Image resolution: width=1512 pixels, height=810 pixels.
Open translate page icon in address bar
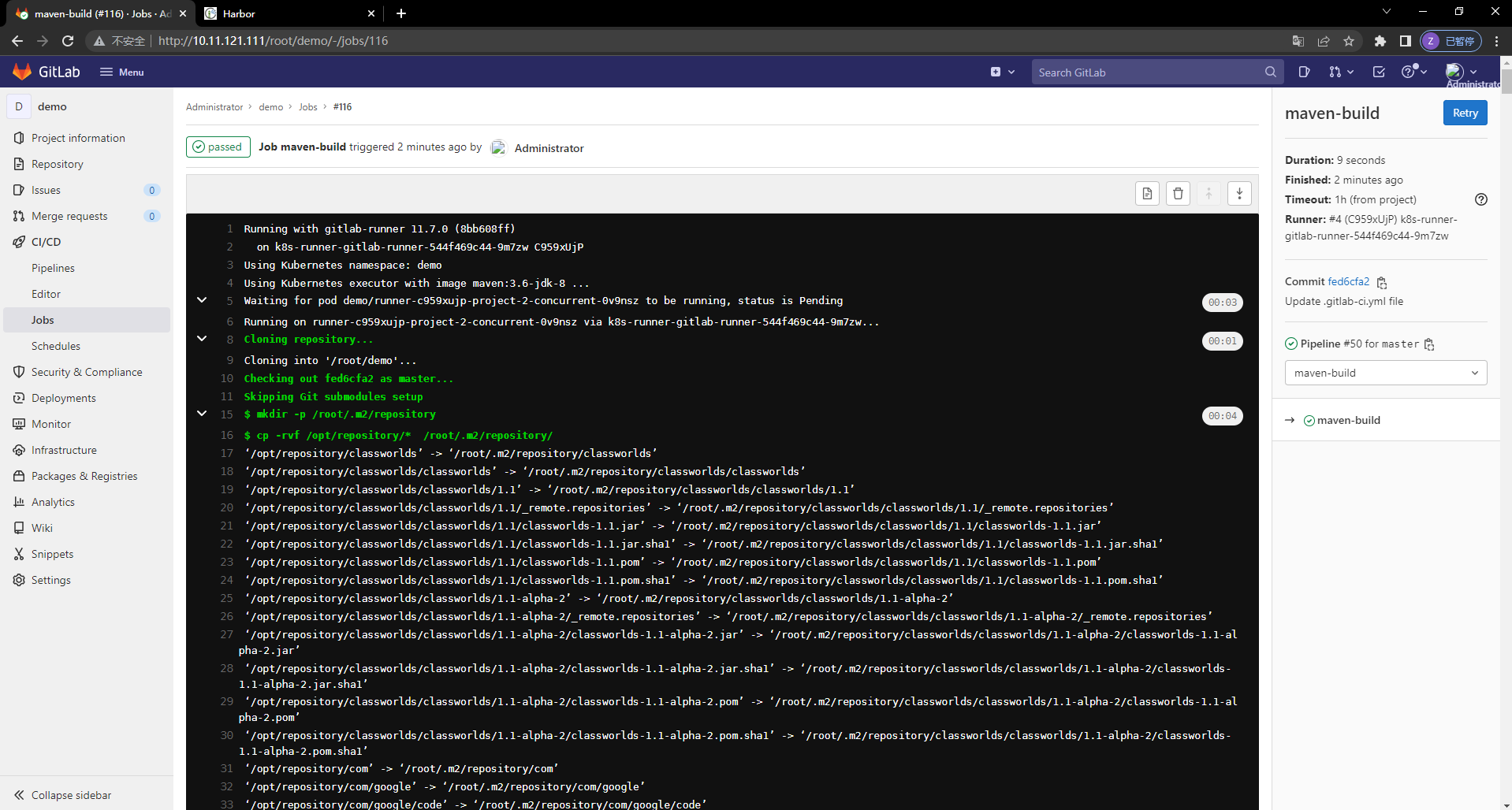(1298, 41)
